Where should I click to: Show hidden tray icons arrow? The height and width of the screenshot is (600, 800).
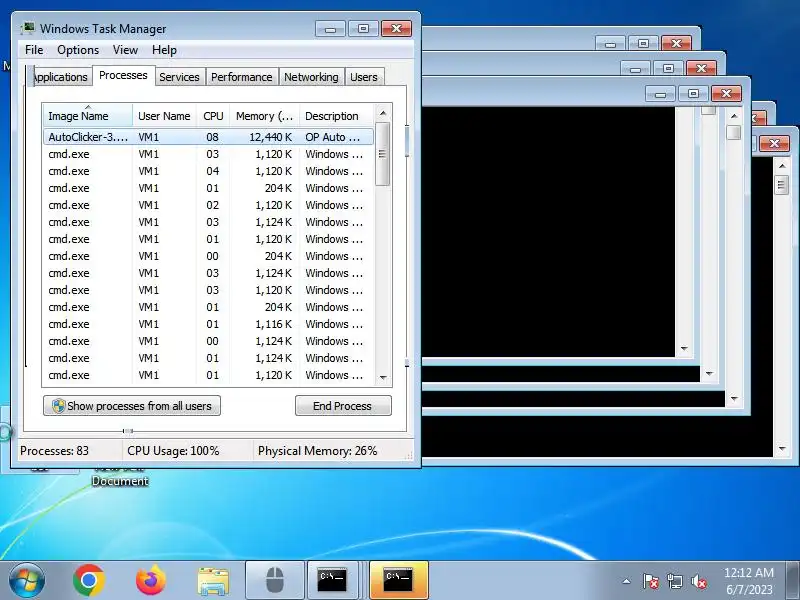pos(627,581)
